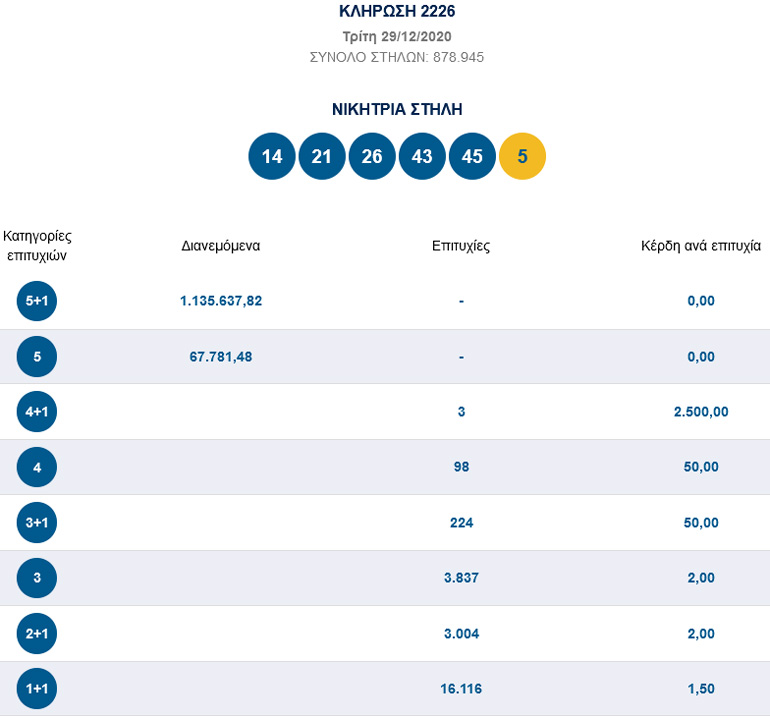Viewport: 770px width, 718px height.
Task: Click the 2+1 category badge
Action: click(37, 634)
